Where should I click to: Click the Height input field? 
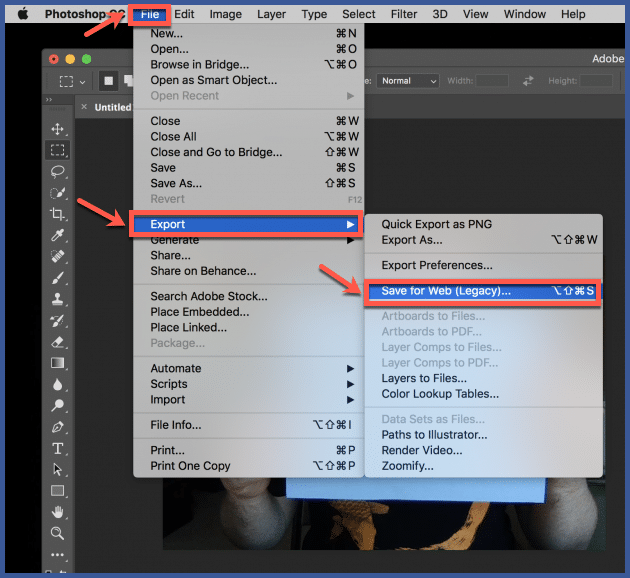596,81
